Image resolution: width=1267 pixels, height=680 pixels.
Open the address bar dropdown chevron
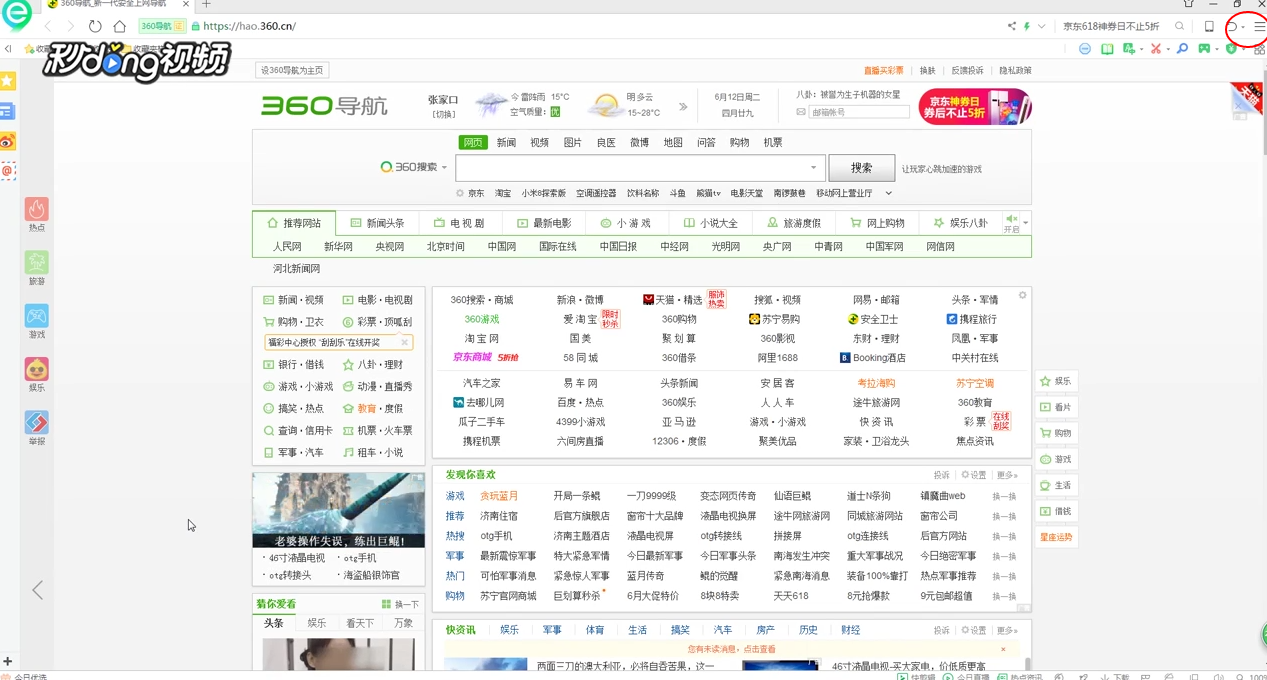1041,26
